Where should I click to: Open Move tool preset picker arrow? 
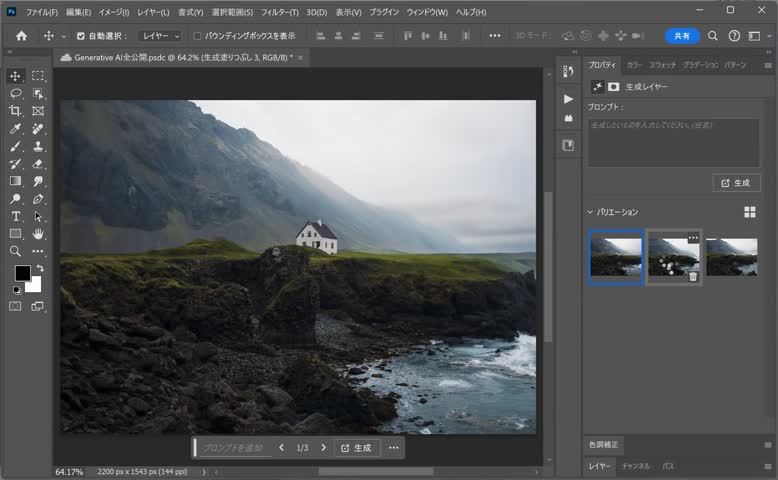click(63, 36)
